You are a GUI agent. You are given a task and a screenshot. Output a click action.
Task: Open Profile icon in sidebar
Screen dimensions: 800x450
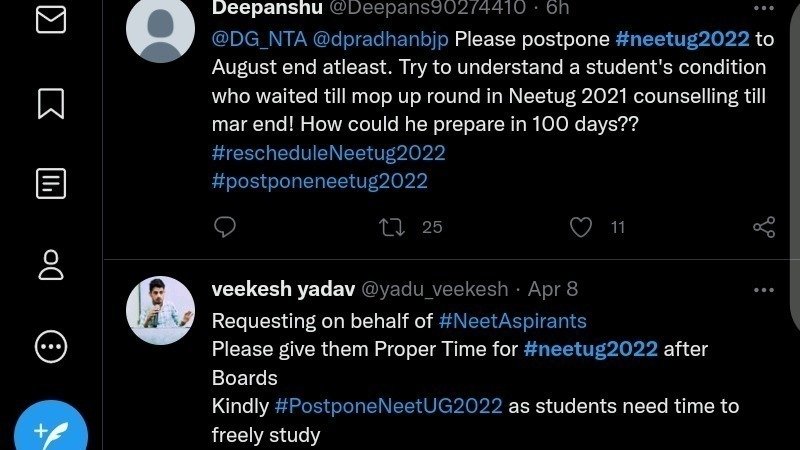[51, 265]
